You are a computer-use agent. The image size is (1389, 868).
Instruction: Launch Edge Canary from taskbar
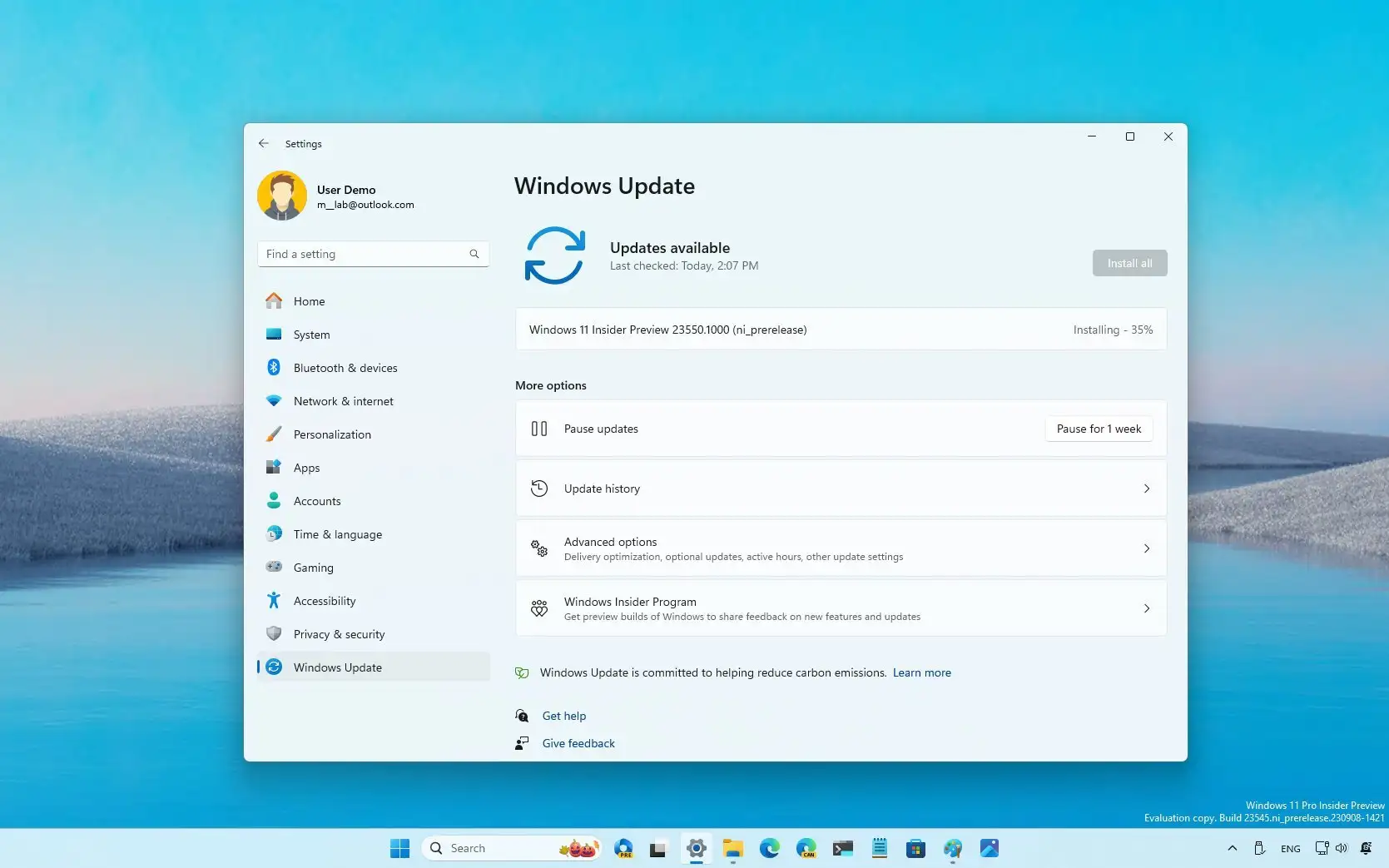click(x=806, y=848)
